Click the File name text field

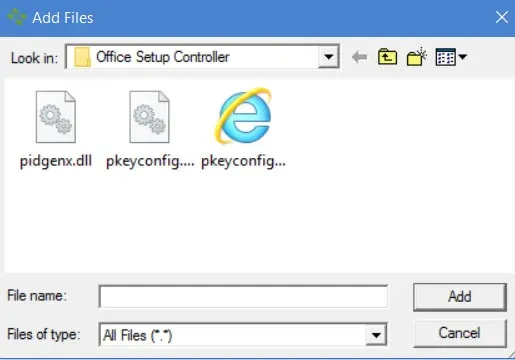click(x=243, y=296)
